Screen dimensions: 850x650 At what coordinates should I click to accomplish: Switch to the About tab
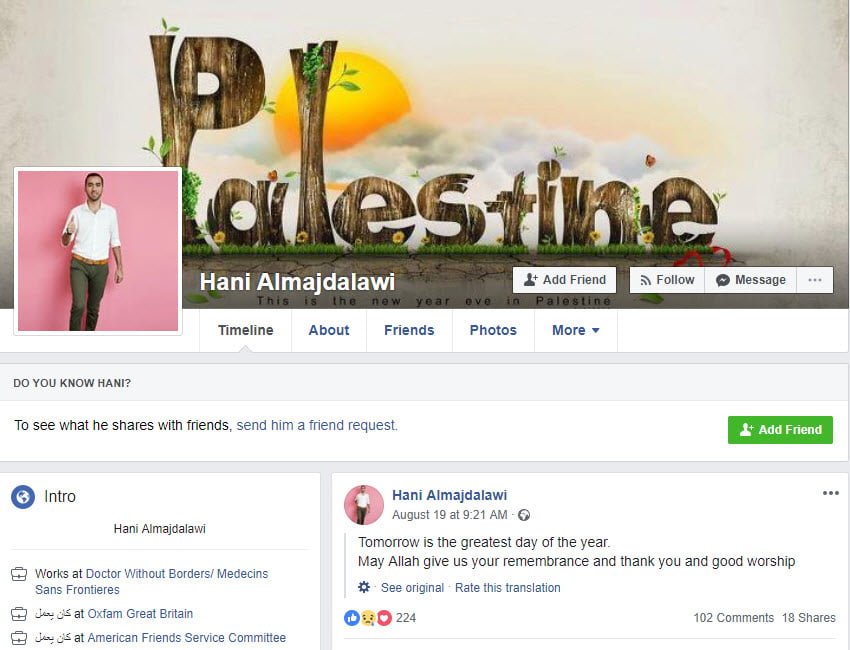(329, 330)
